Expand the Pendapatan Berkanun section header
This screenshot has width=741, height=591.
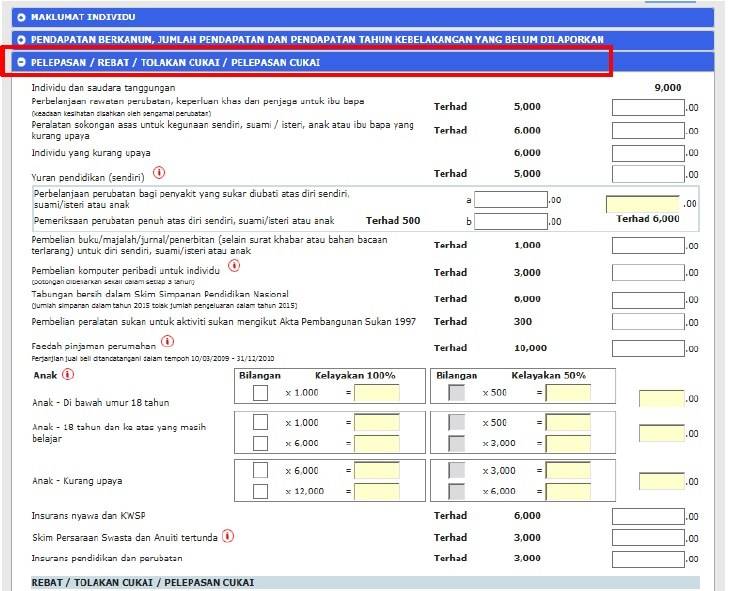point(22,40)
